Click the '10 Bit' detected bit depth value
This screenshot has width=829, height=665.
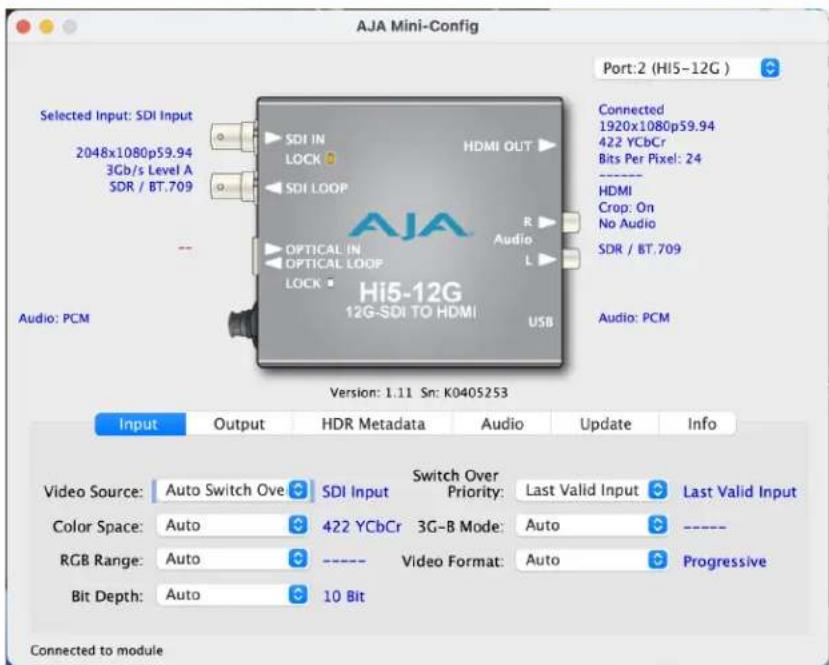coord(344,596)
